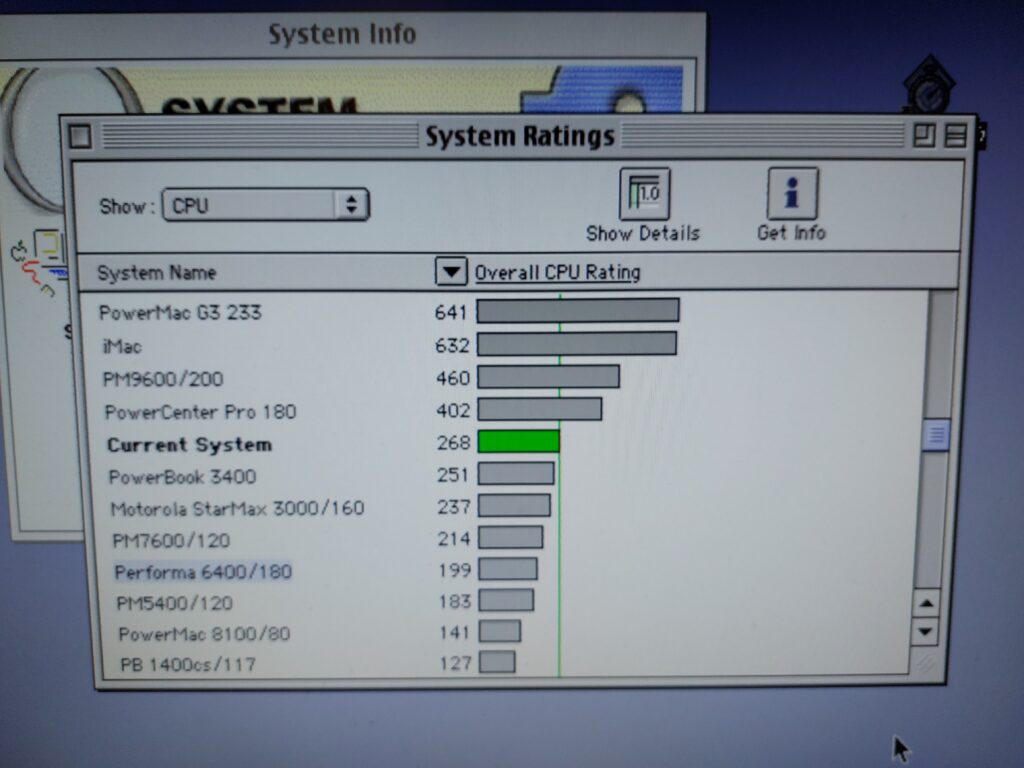Click the green Current System rating bar
This screenshot has width=1024, height=768.
click(519, 441)
